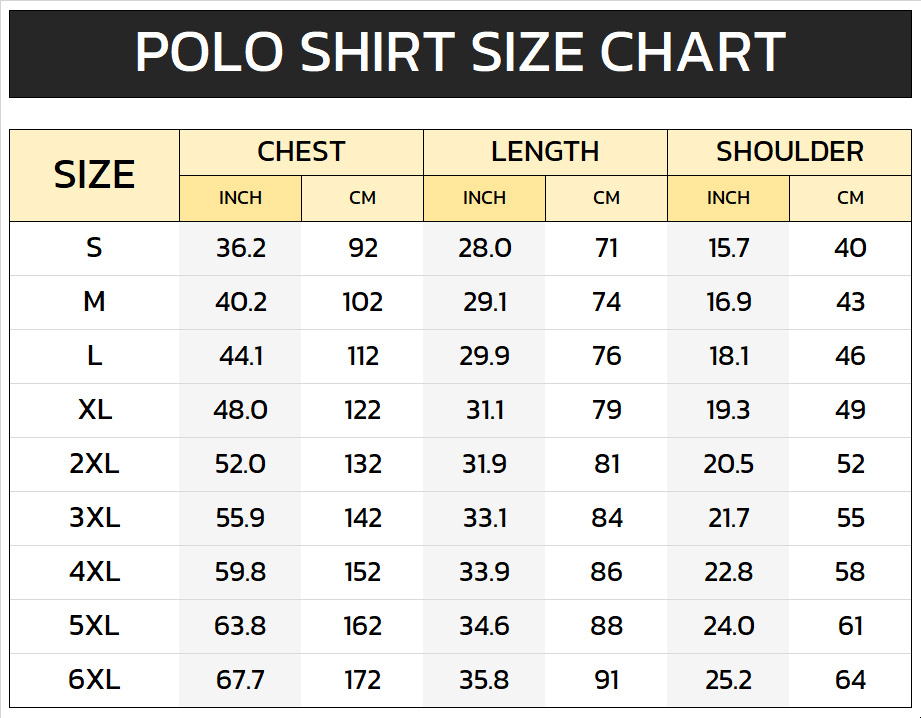Viewport: 921px width, 718px height.
Task: Click the 3XL size row label
Action: click(x=94, y=518)
